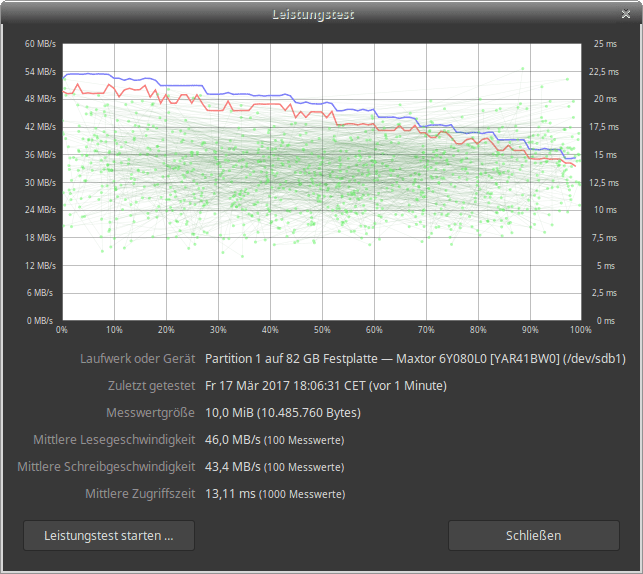Click the 0 ms axis label
Image resolution: width=643 pixels, height=574 pixels.
click(x=606, y=321)
